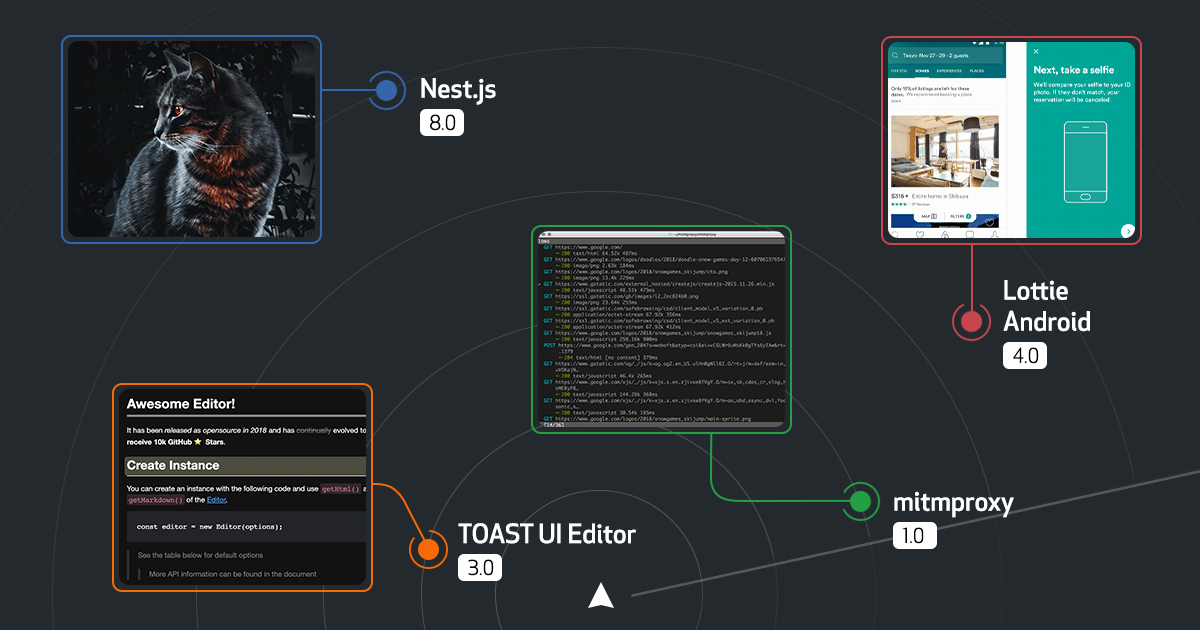
Task: Click the star rating under the Shibuya listing
Action: click(x=902, y=204)
